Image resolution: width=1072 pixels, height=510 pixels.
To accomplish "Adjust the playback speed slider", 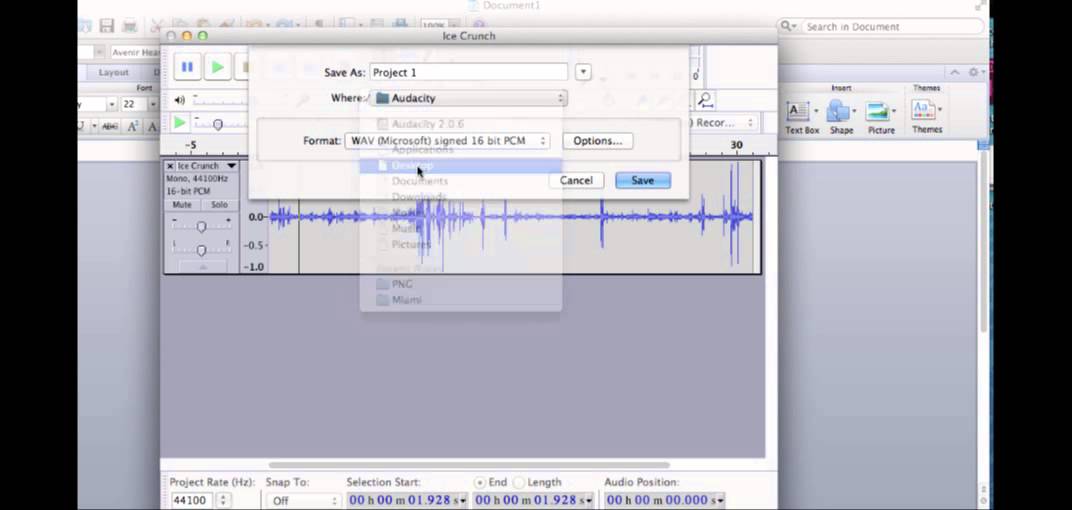I will (217, 124).
